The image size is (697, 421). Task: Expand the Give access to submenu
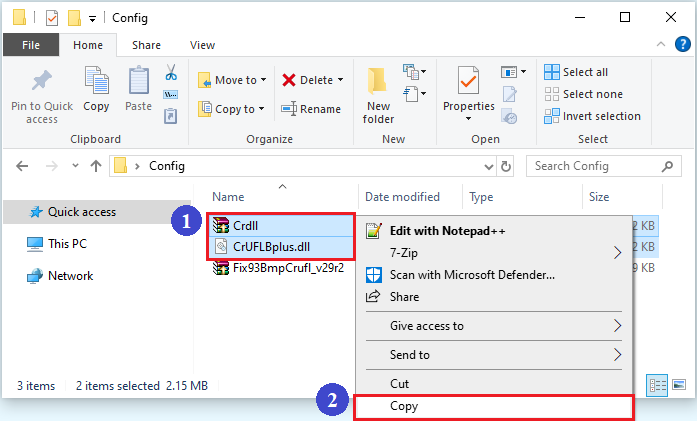click(x=617, y=326)
